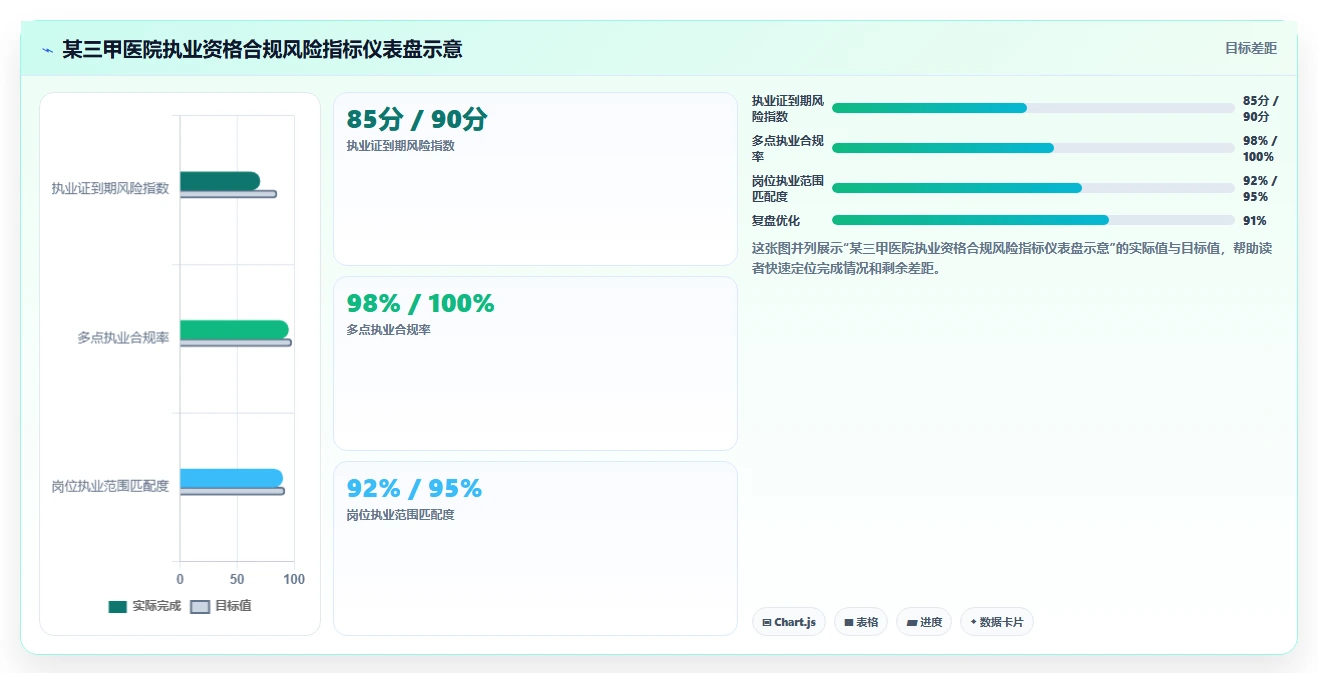Select the 数据卡片 tag chip

click(x=997, y=622)
